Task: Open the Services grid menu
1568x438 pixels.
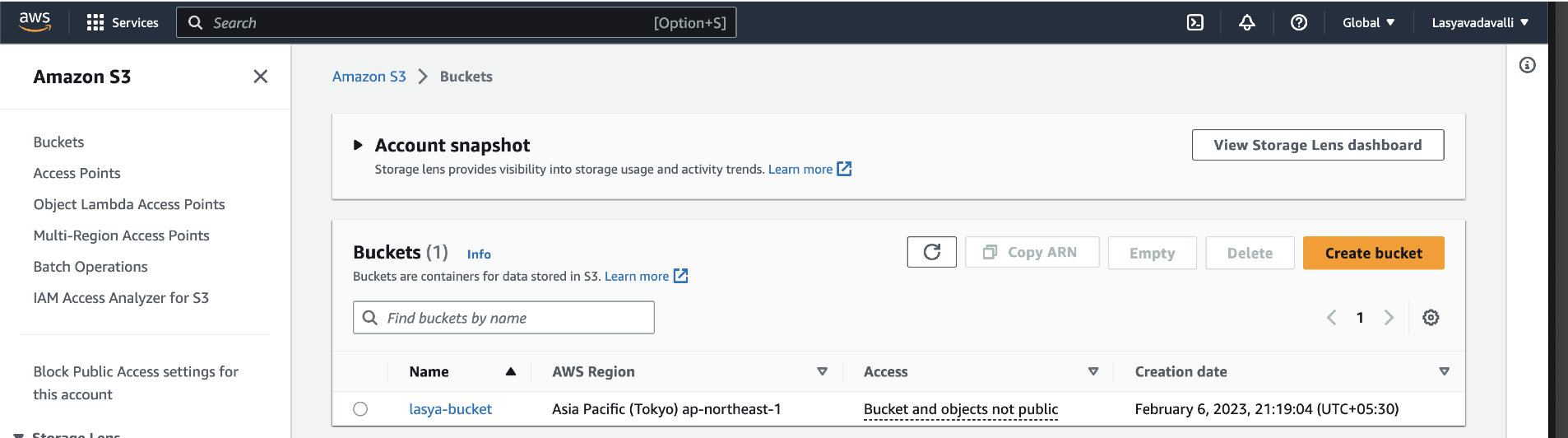Action: (123, 22)
